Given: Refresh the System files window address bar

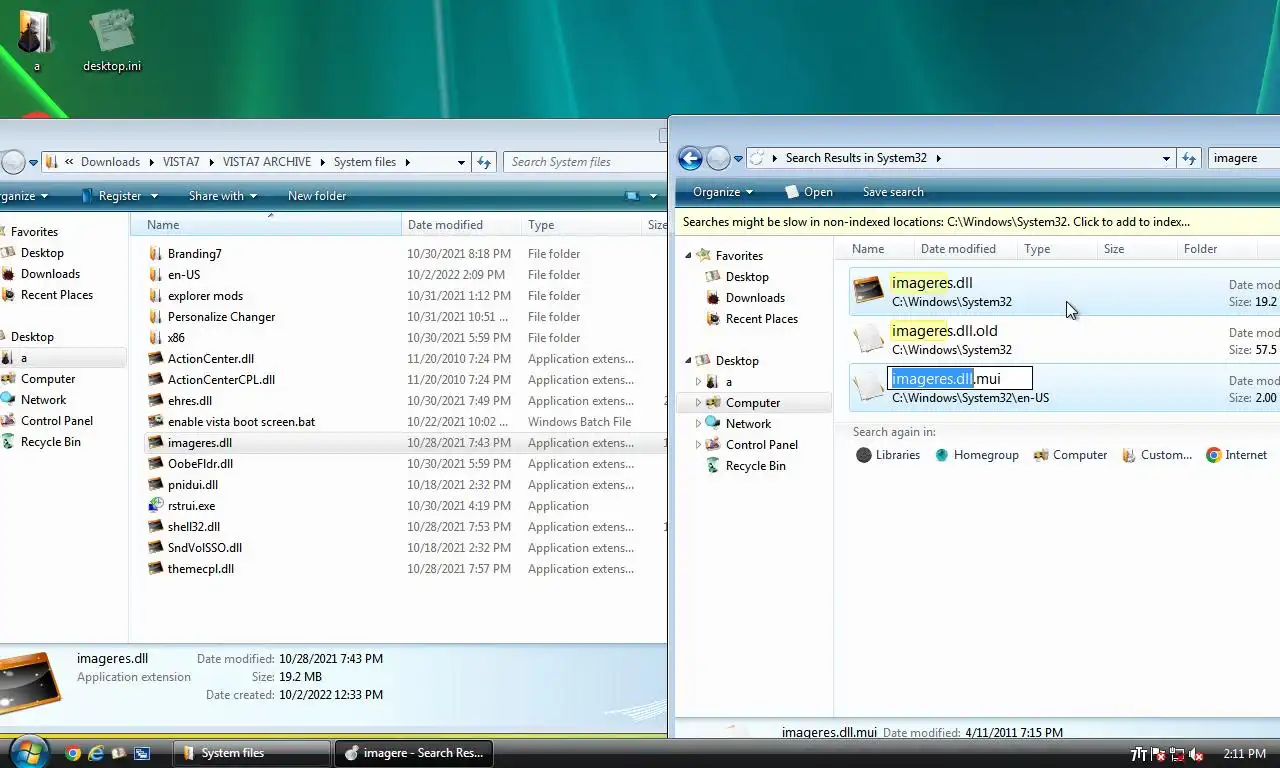Looking at the screenshot, I should tap(484, 162).
